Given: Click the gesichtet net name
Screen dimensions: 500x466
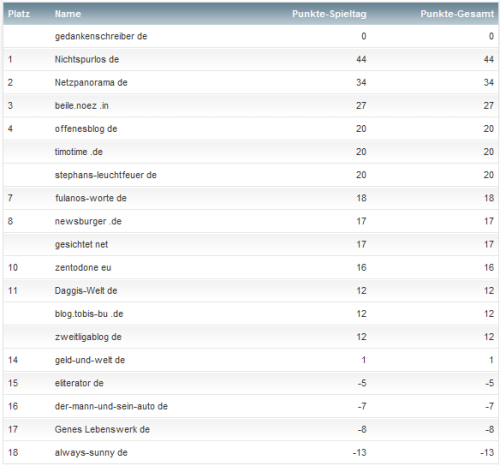Looking at the screenshot, I should (81, 244).
